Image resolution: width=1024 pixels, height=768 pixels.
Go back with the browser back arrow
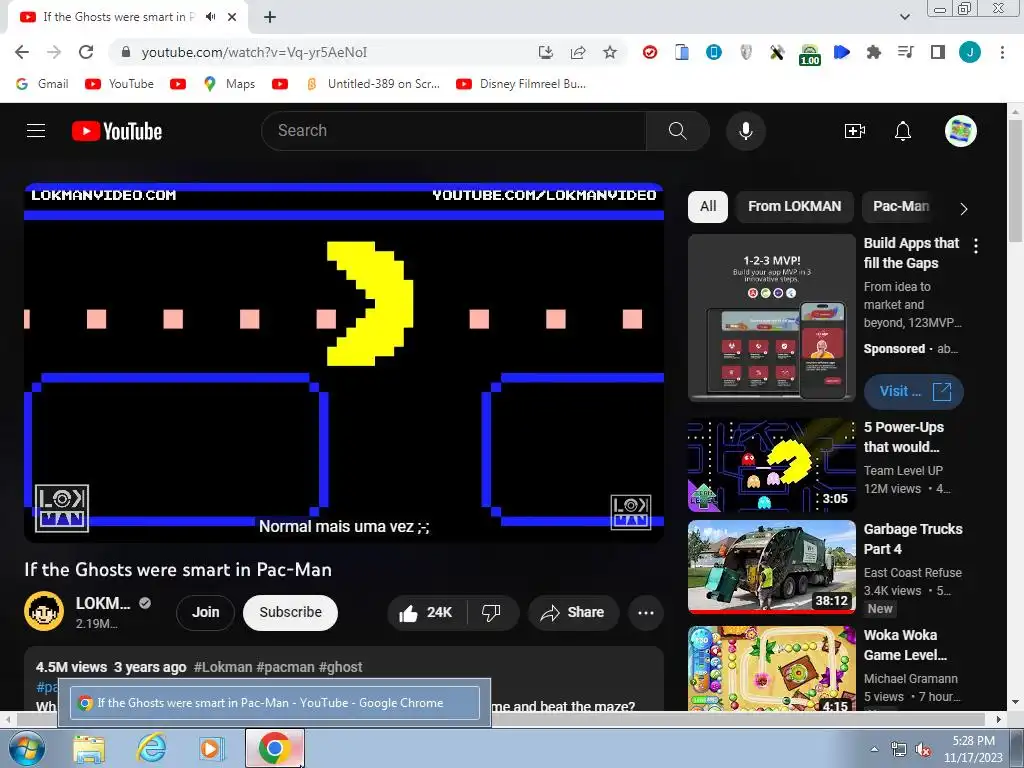(22, 52)
